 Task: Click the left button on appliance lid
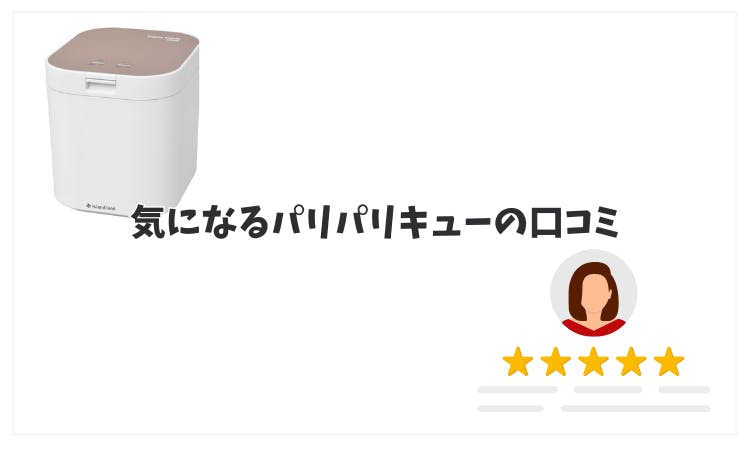[98, 63]
